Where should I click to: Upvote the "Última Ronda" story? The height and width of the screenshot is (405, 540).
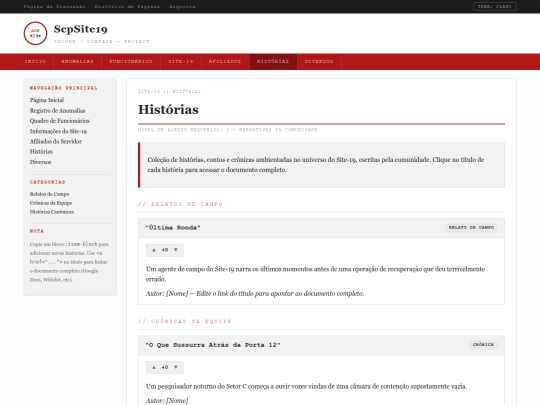[154, 250]
